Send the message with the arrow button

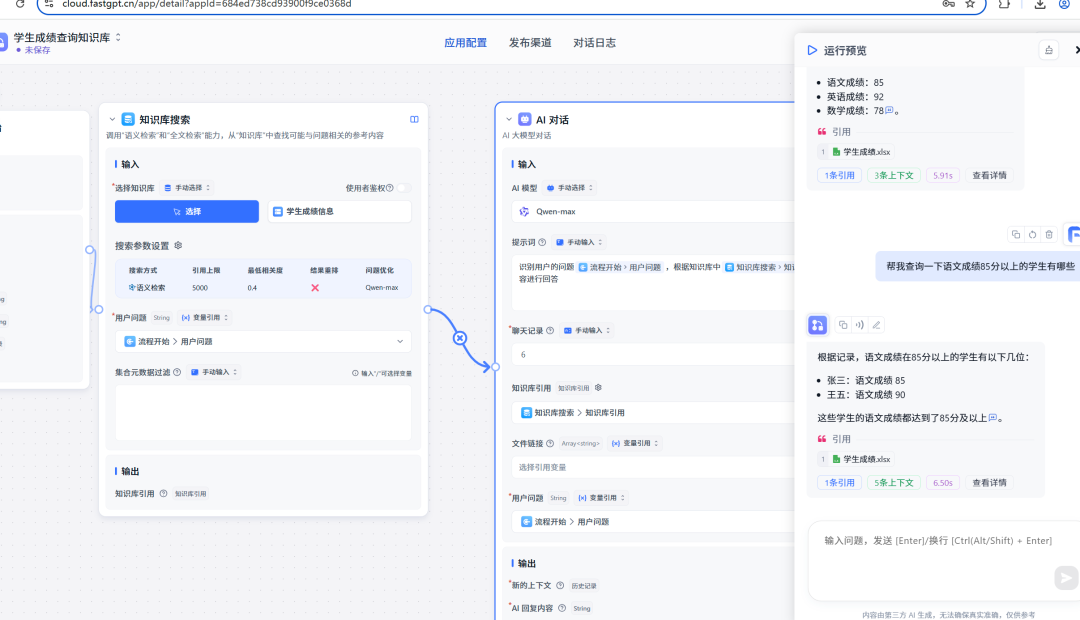(x=1066, y=578)
